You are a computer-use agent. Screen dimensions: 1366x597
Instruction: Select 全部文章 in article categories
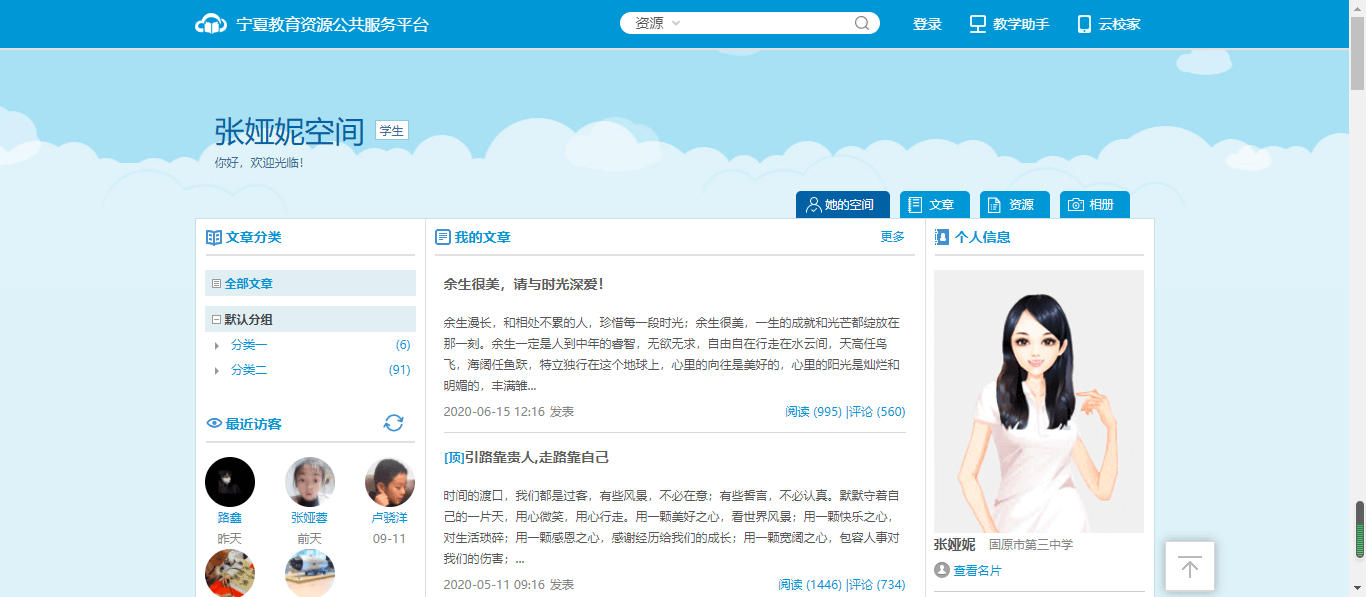(248, 284)
